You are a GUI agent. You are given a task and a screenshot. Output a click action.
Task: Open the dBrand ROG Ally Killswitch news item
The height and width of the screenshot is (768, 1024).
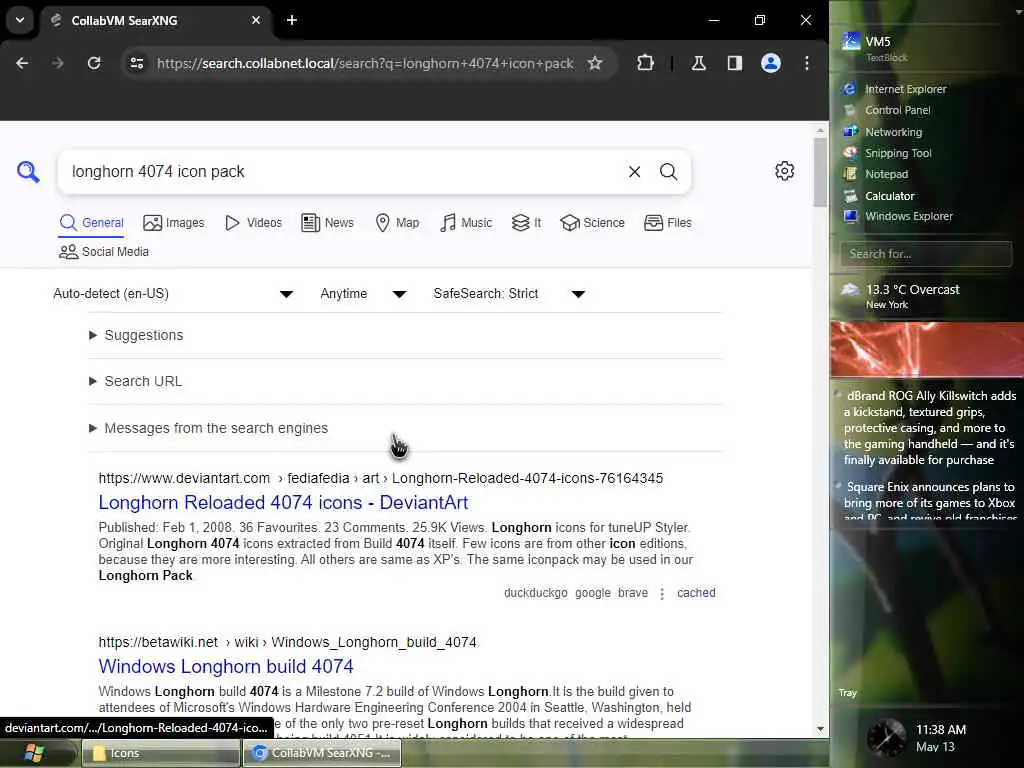coord(929,428)
